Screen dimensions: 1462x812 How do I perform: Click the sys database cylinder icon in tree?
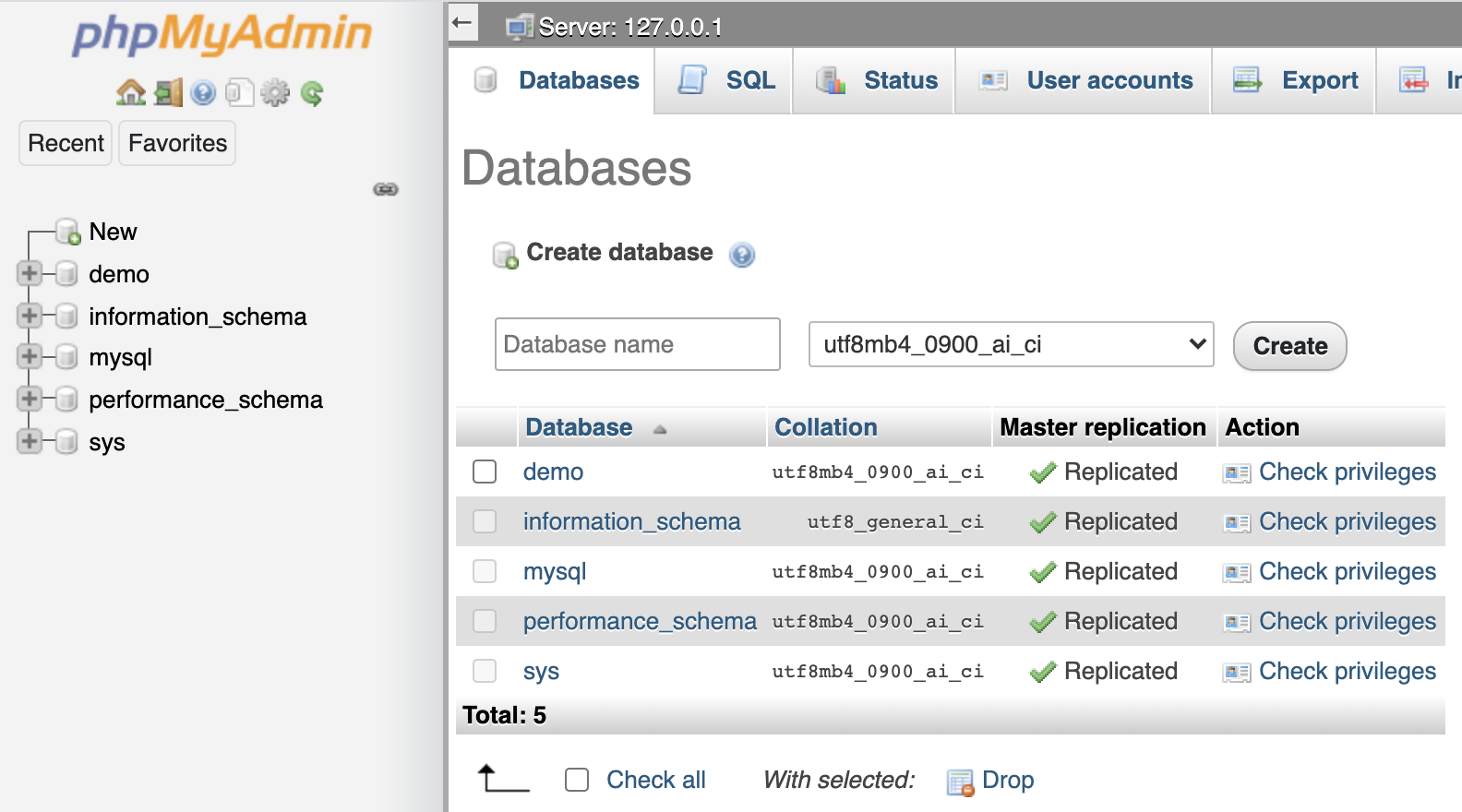click(x=66, y=442)
